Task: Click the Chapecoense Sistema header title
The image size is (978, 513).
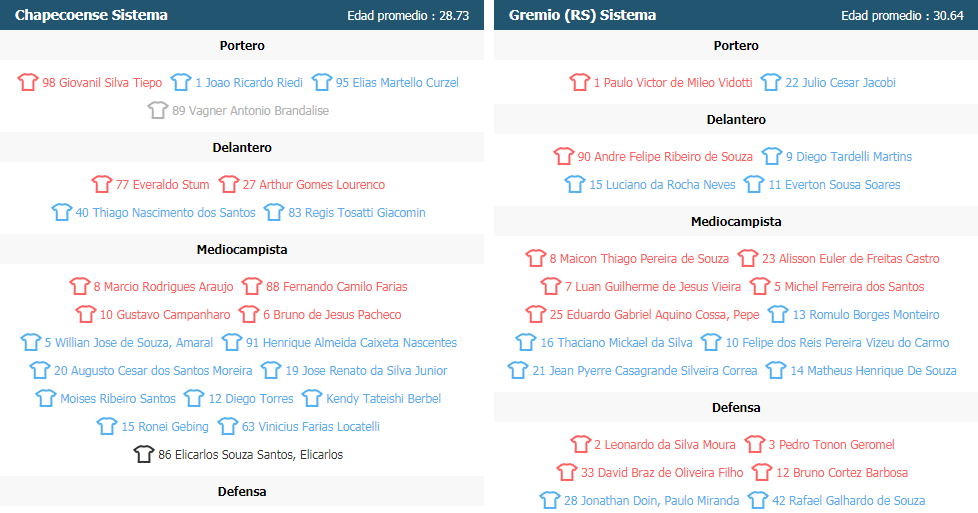Action: (91, 15)
